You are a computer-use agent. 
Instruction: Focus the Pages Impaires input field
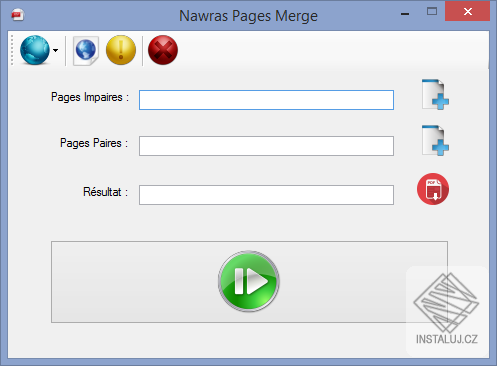pos(266,100)
